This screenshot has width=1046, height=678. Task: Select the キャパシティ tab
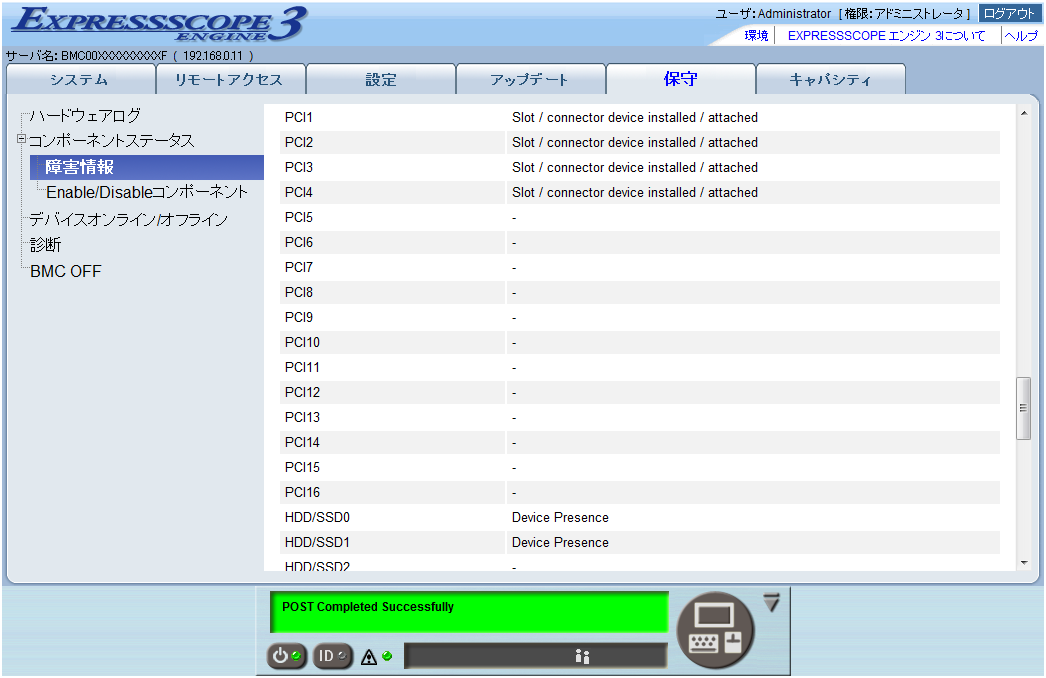point(830,80)
